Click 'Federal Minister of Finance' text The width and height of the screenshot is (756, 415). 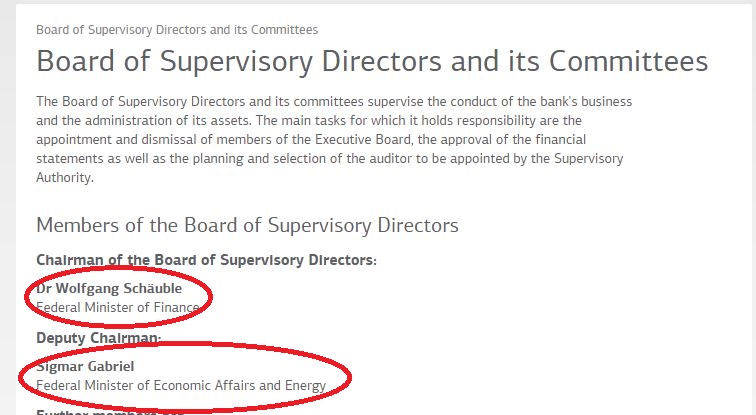(118, 308)
